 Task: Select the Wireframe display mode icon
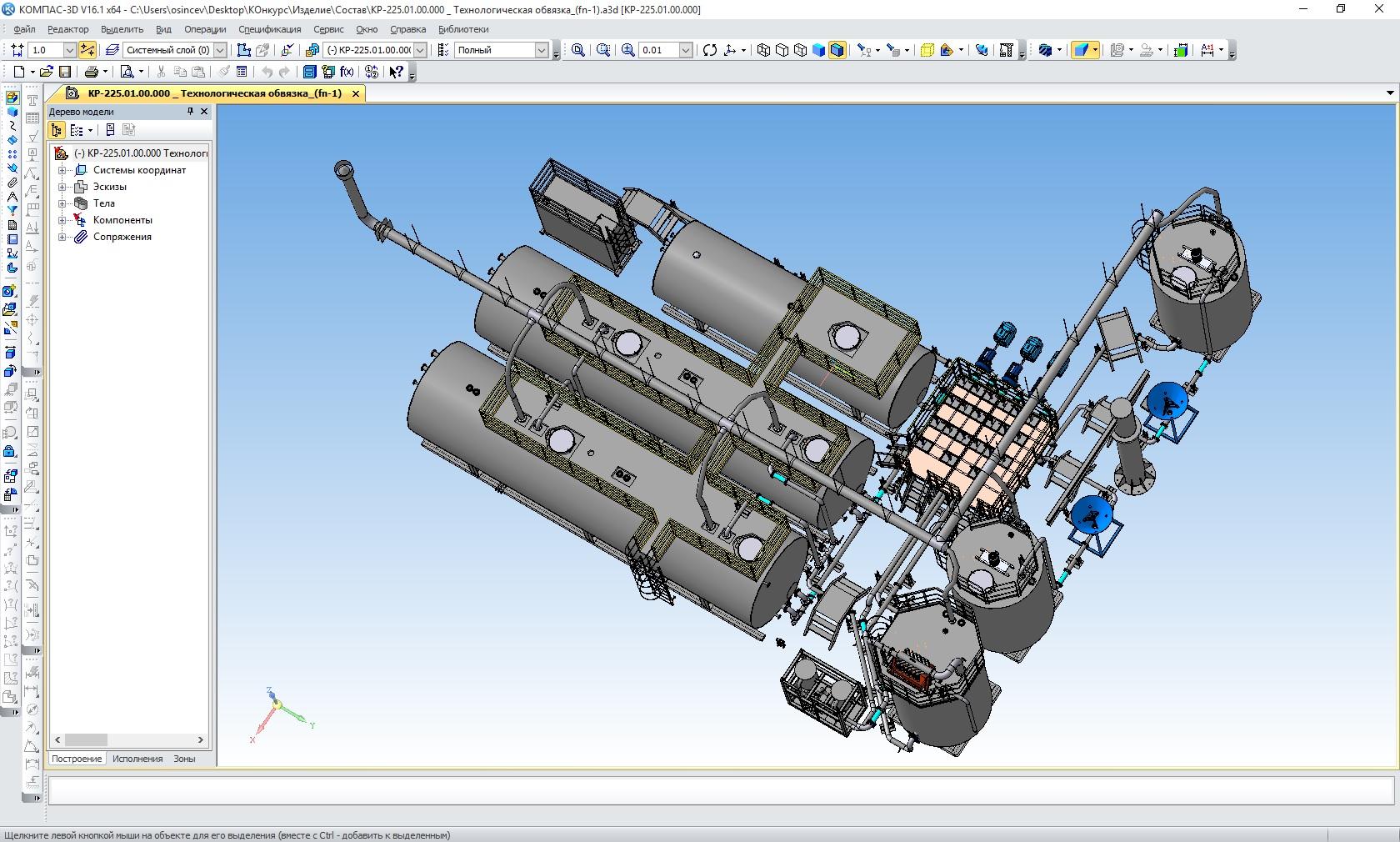click(x=763, y=50)
